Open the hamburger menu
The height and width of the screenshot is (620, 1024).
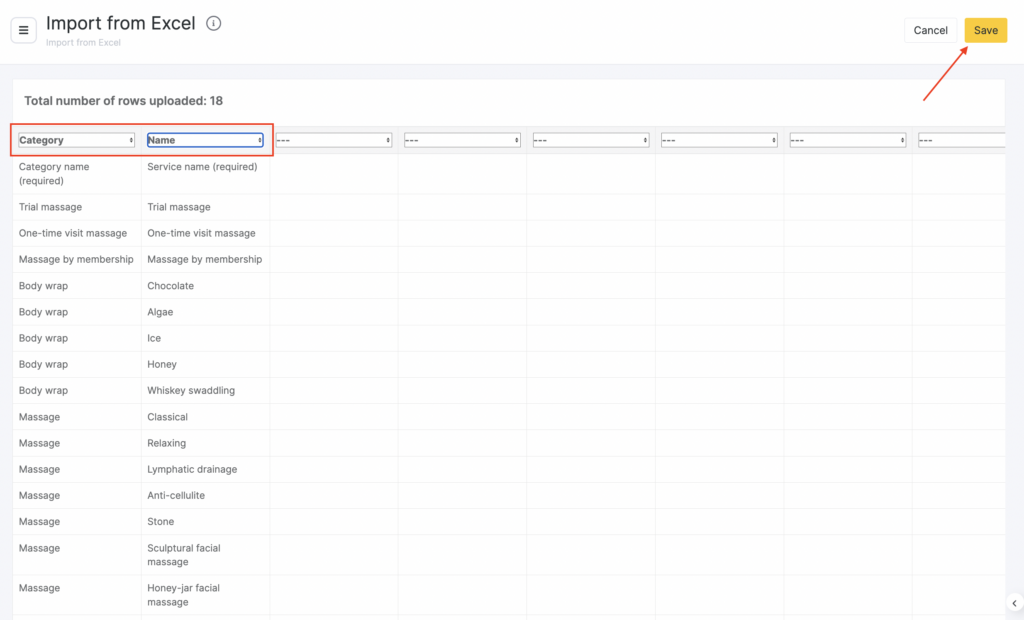23,30
